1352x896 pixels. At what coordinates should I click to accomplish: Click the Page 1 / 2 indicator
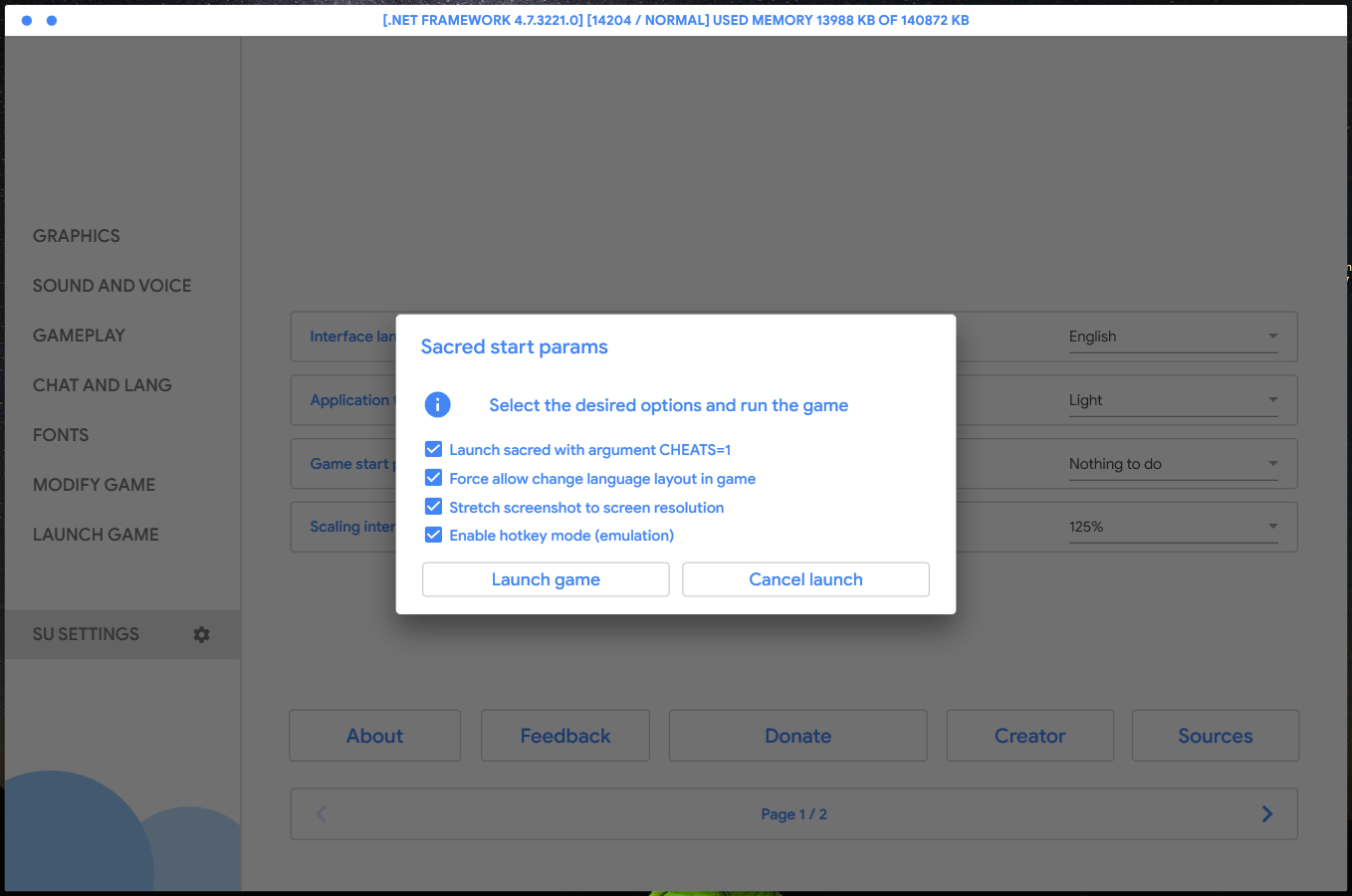tap(793, 814)
